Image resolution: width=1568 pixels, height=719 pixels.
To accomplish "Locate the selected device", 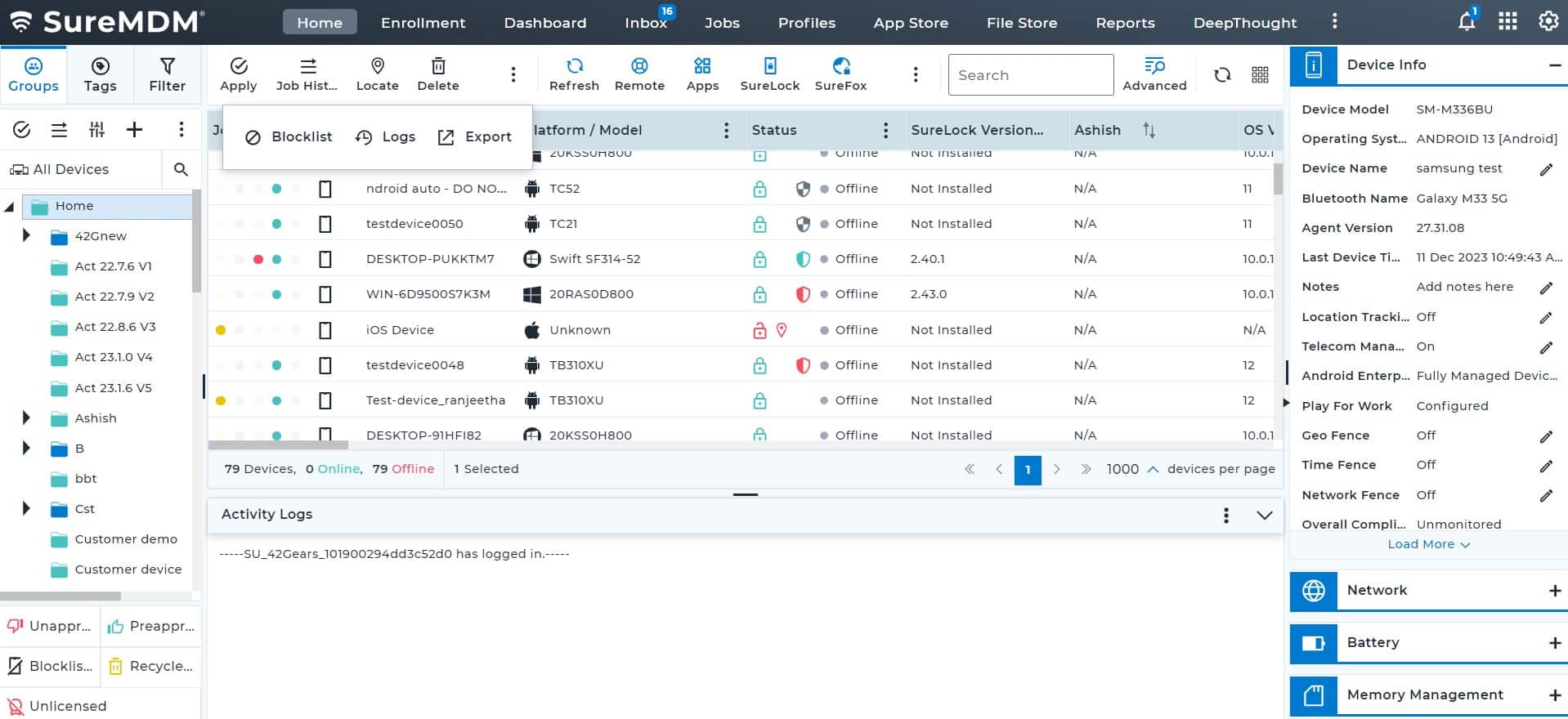I will click(x=378, y=74).
